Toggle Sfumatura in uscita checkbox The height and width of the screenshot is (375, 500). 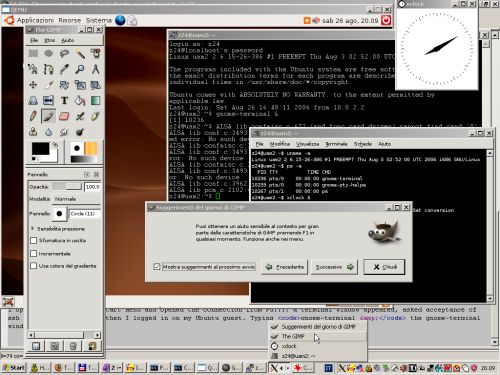pyautogui.click(x=33, y=241)
